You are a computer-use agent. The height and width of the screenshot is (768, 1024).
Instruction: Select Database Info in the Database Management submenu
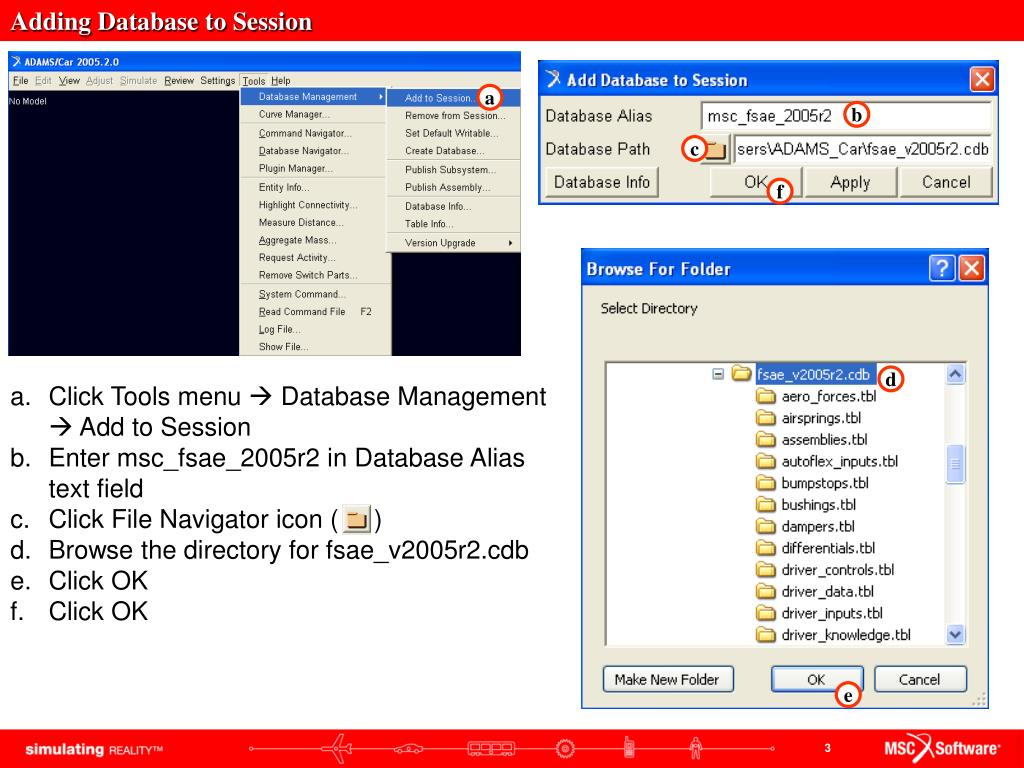[454, 206]
